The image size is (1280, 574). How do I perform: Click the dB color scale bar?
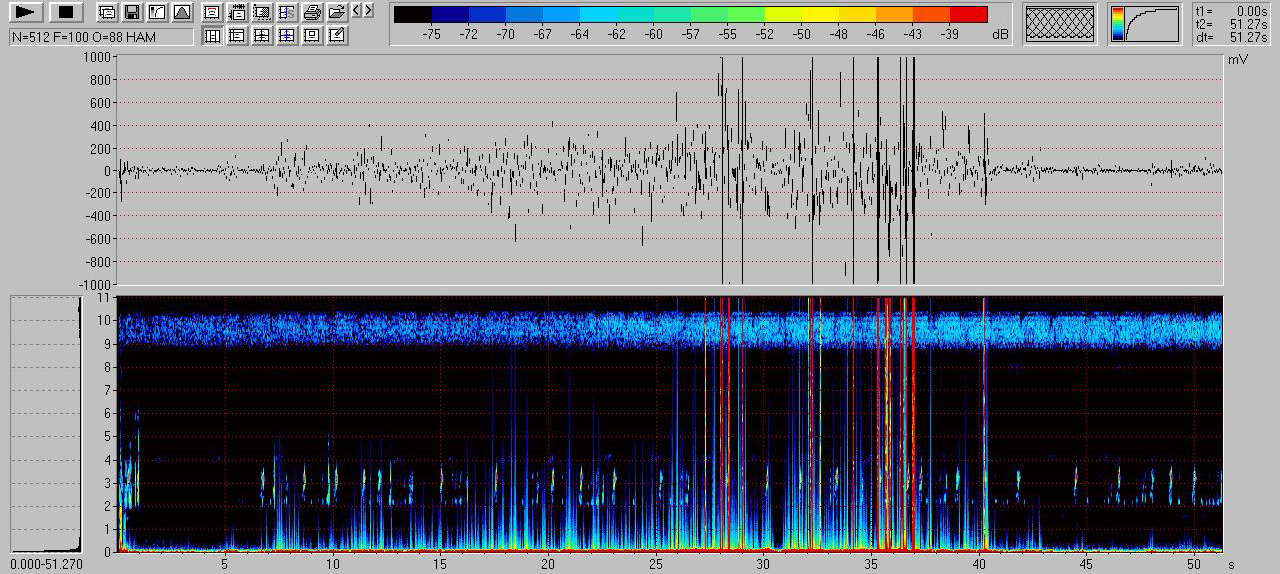pyautogui.click(x=690, y=14)
